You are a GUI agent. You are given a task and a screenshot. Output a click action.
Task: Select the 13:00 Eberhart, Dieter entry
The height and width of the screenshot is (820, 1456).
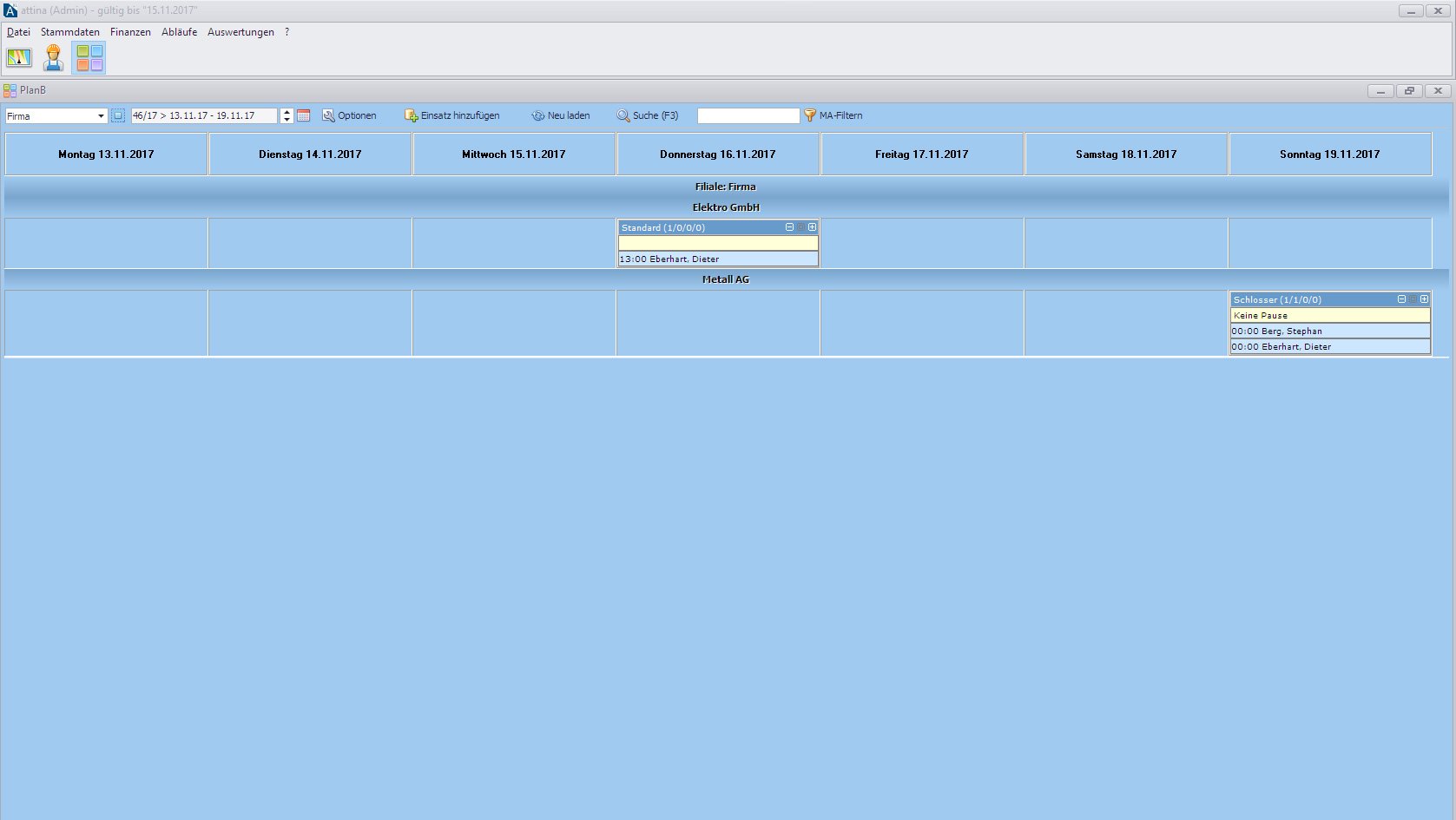point(718,259)
